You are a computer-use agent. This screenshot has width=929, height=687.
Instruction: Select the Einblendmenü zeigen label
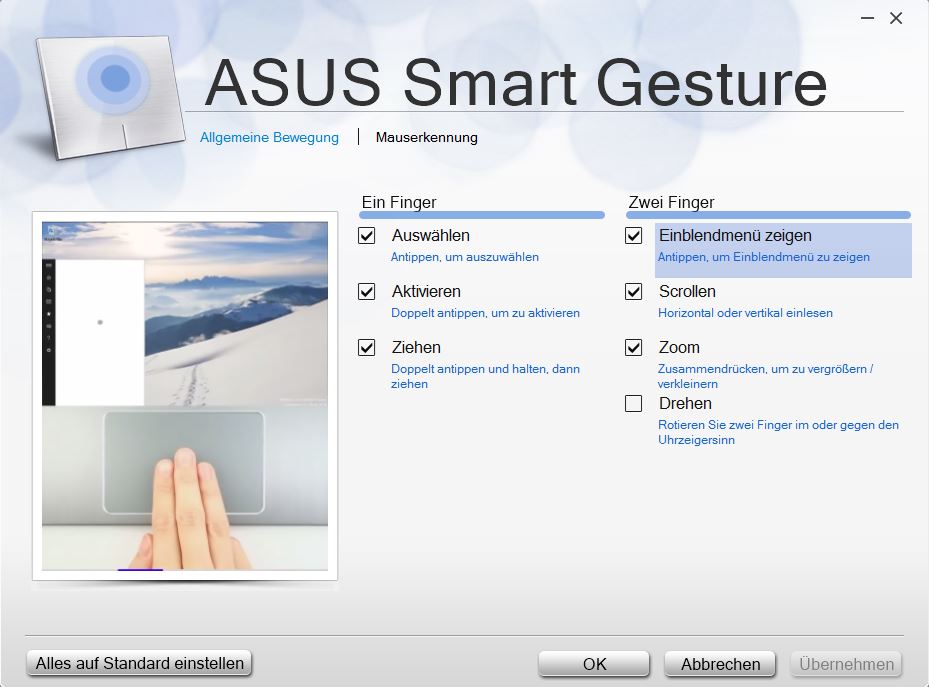[x=735, y=236]
